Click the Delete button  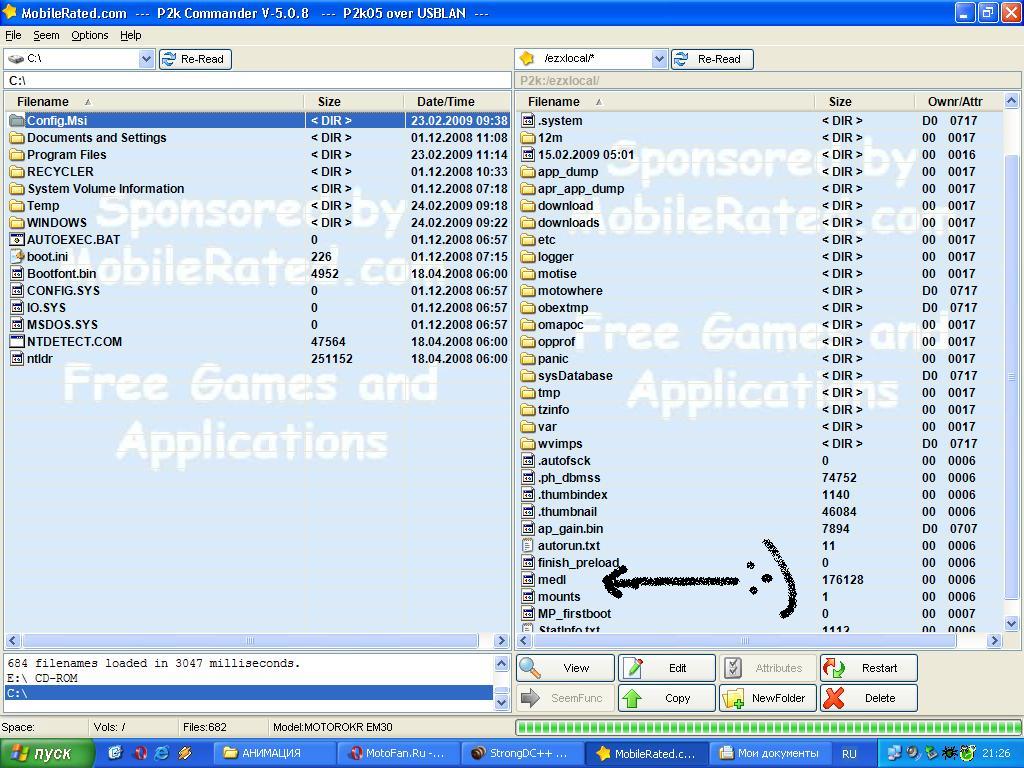point(869,698)
